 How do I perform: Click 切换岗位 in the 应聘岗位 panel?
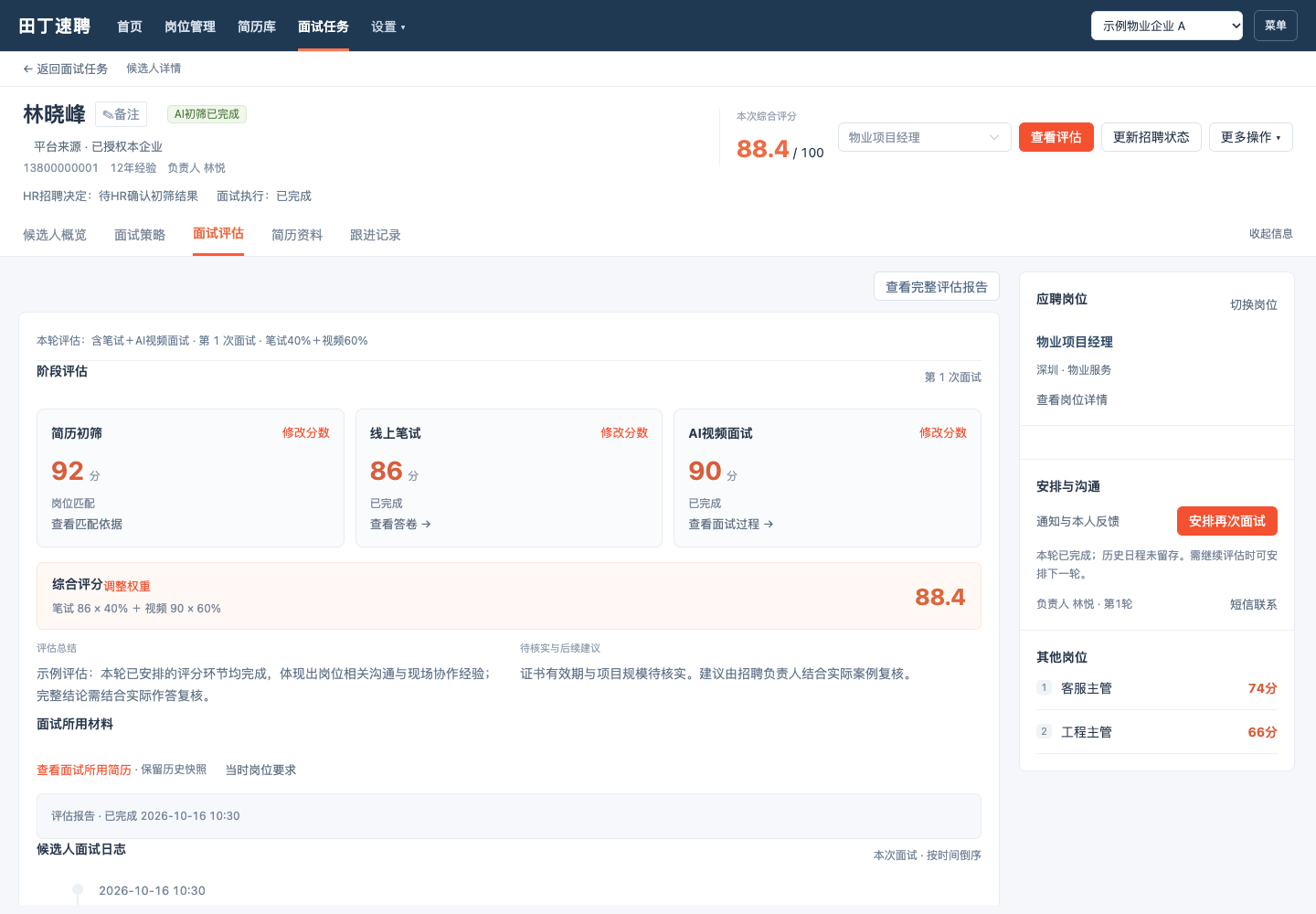coord(1254,304)
